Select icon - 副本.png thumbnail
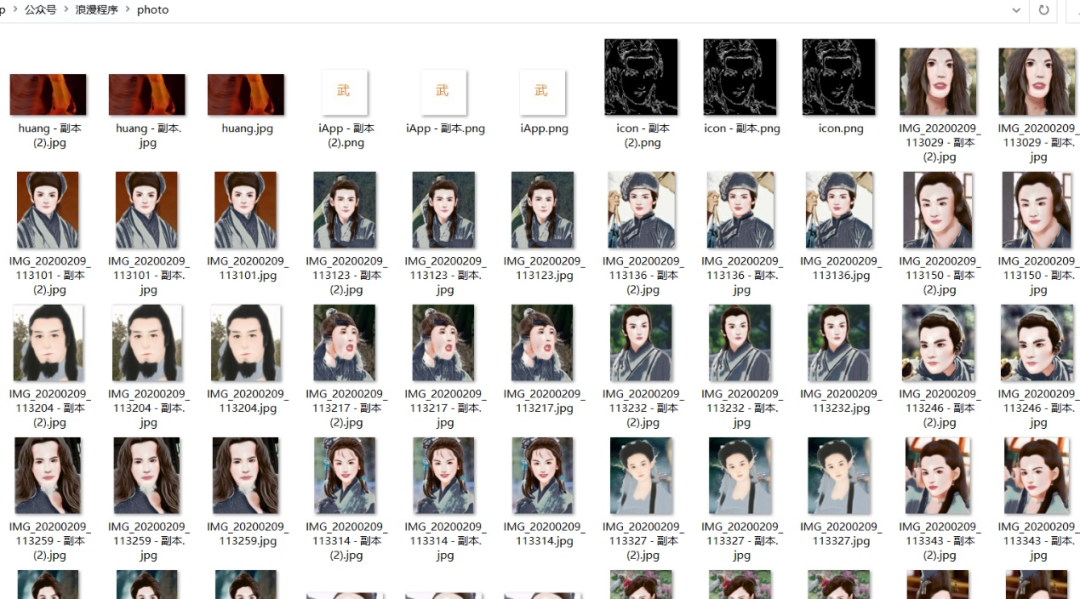Viewport: 1080px width, 599px height. tap(740, 77)
